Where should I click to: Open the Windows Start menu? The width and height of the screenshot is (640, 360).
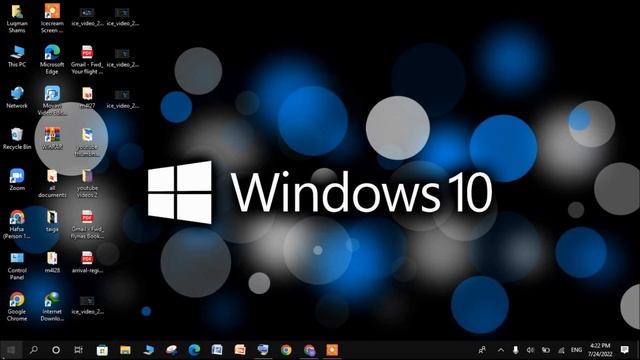pyautogui.click(x=11, y=350)
